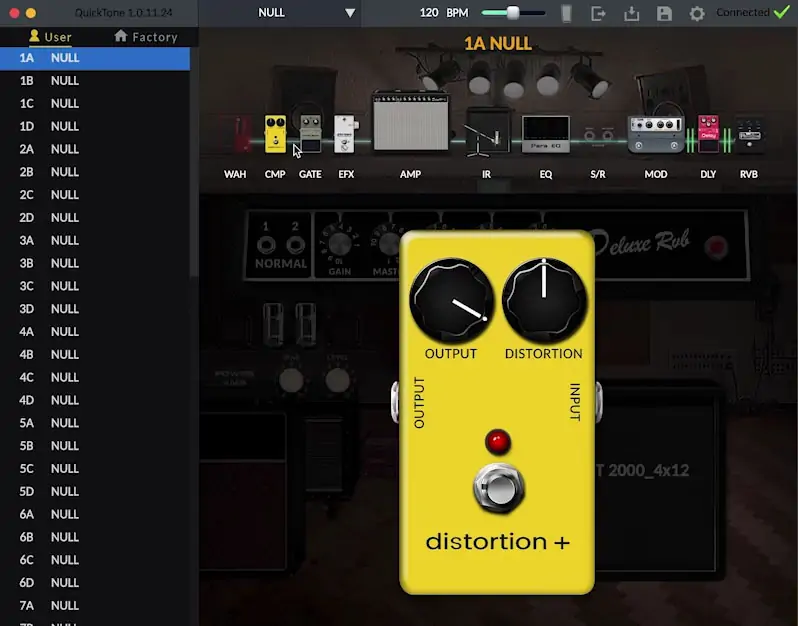The width and height of the screenshot is (798, 626).
Task: Adjust the top bar volume slider
Action: tap(513, 13)
